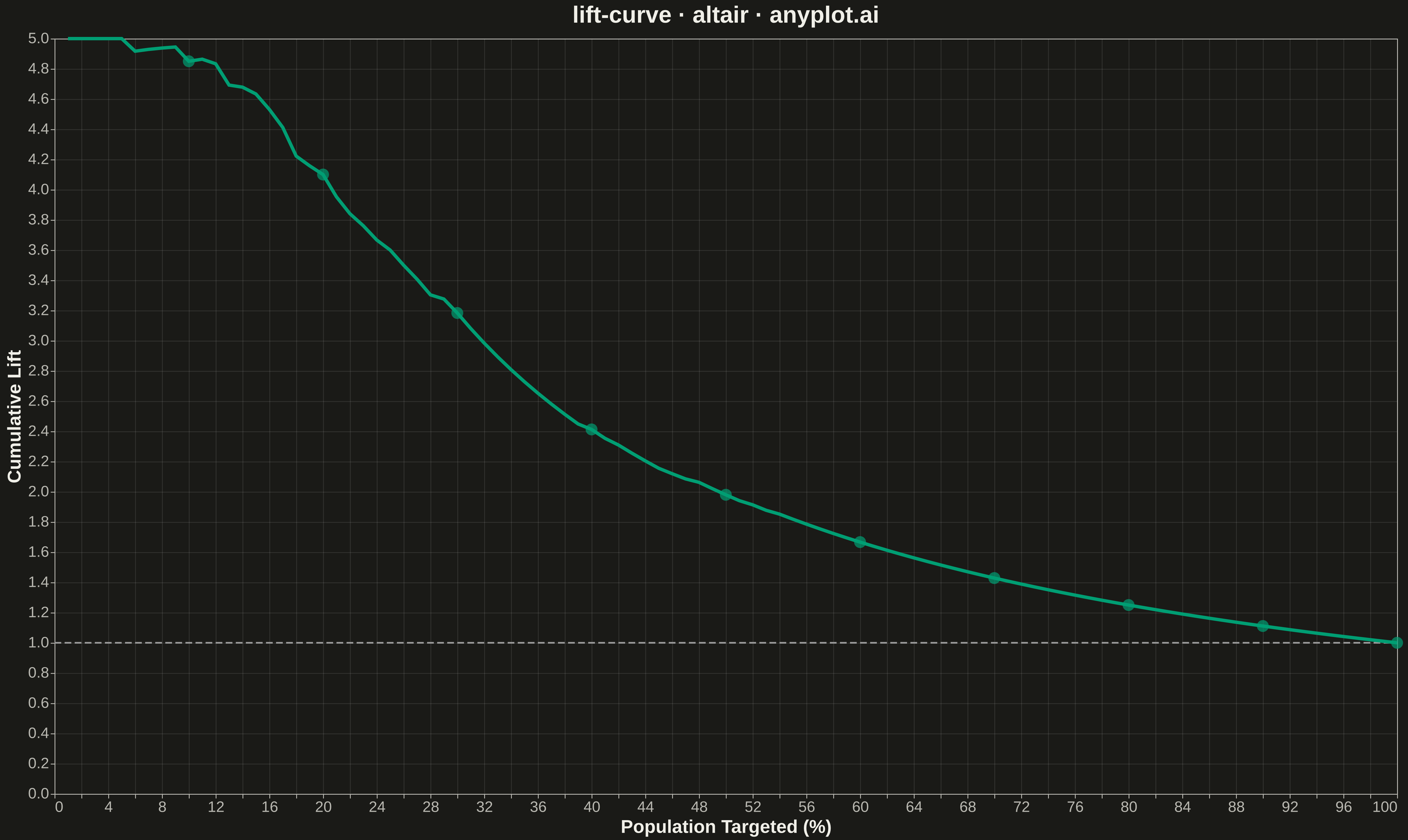This screenshot has width=1408, height=840.
Task: Select the marker at 30% population targeted
Action: pyautogui.click(x=457, y=313)
